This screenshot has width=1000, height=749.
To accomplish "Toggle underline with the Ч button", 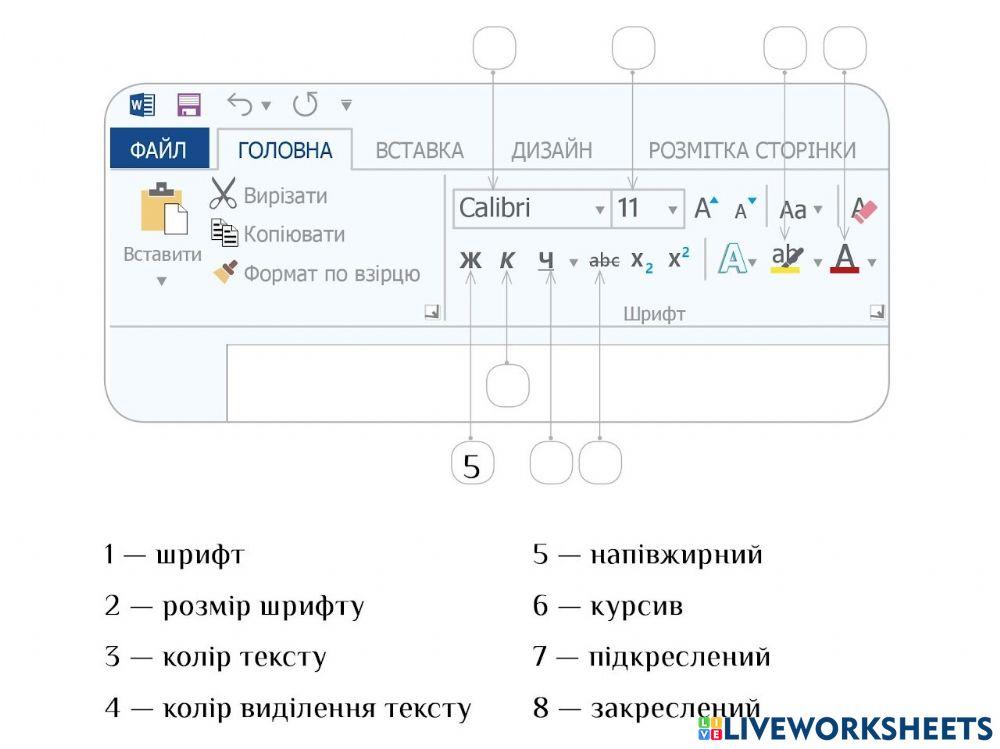I will pos(548,261).
